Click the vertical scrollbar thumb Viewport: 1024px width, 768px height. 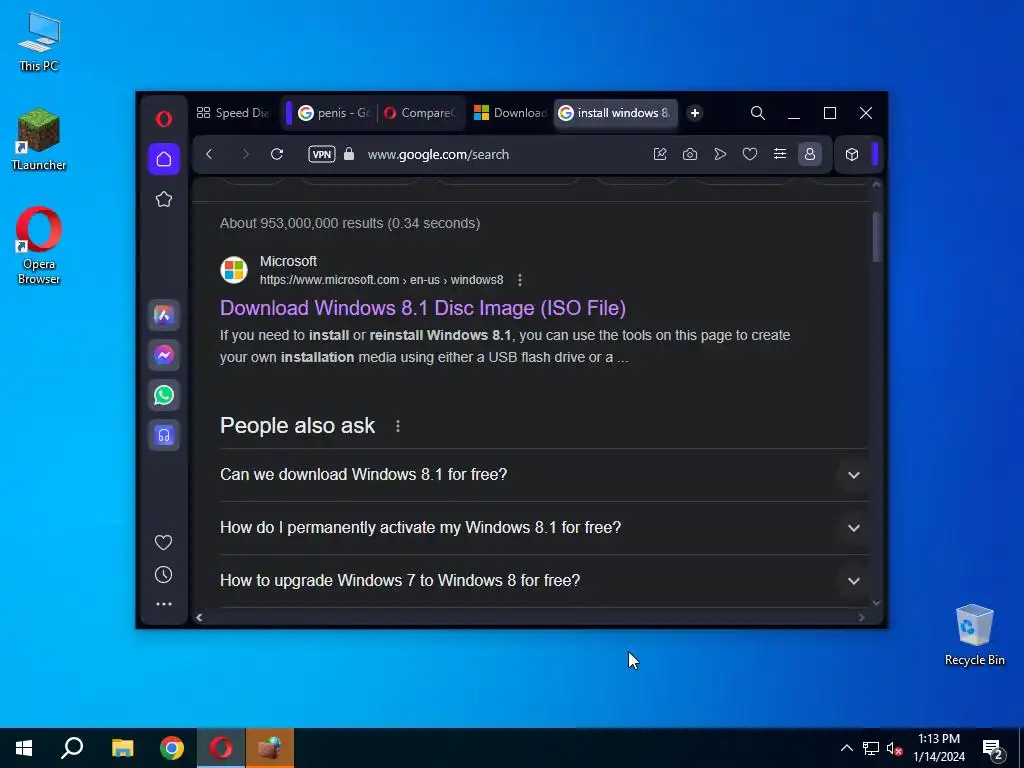876,237
